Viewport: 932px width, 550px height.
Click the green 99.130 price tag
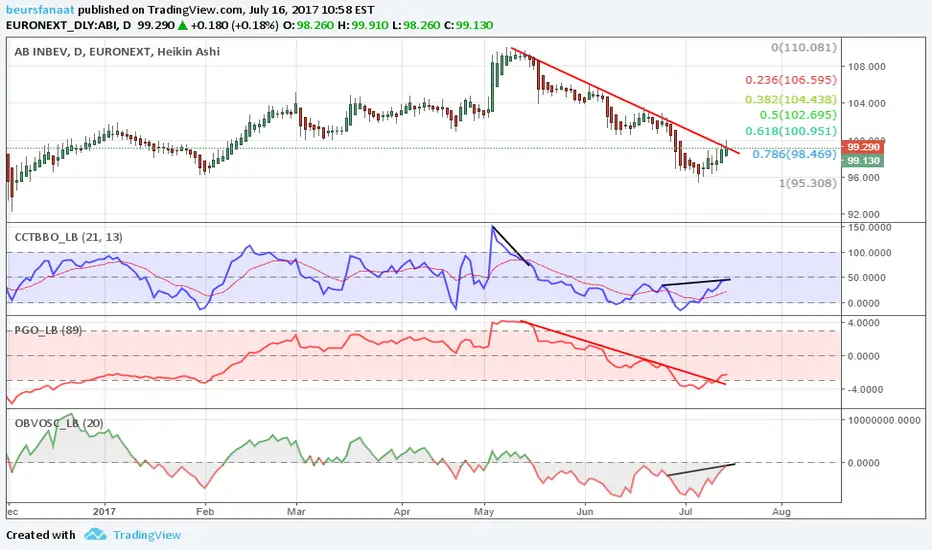pos(862,161)
